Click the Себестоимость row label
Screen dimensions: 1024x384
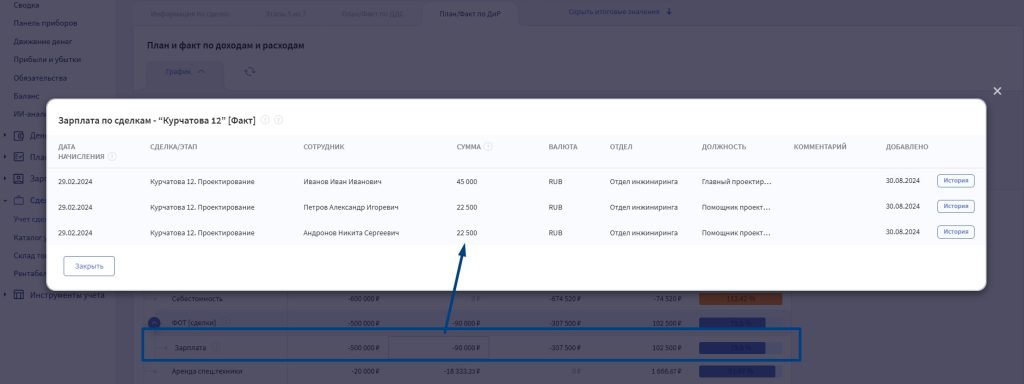(x=197, y=299)
